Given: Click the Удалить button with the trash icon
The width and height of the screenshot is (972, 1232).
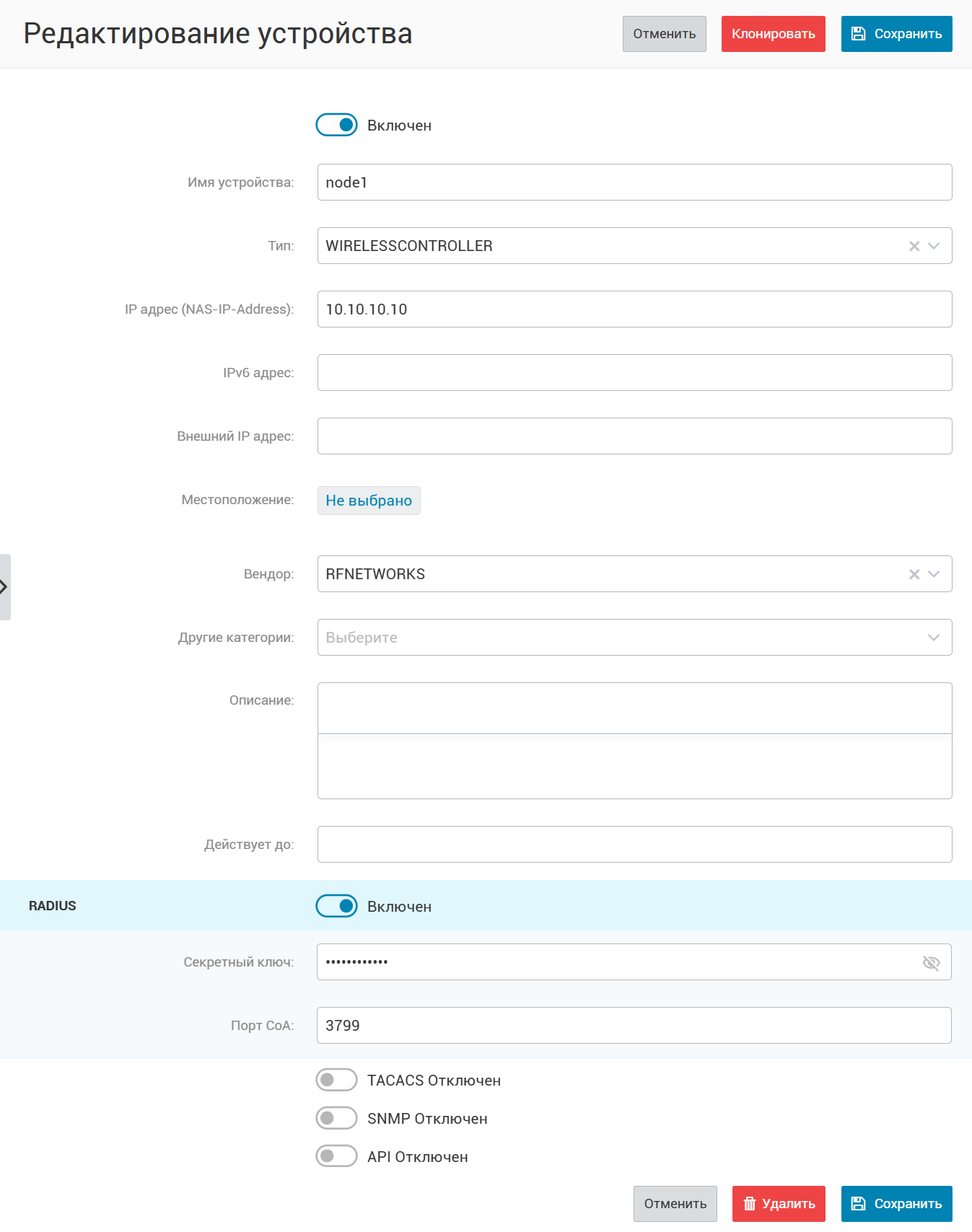Looking at the screenshot, I should coord(779,1204).
